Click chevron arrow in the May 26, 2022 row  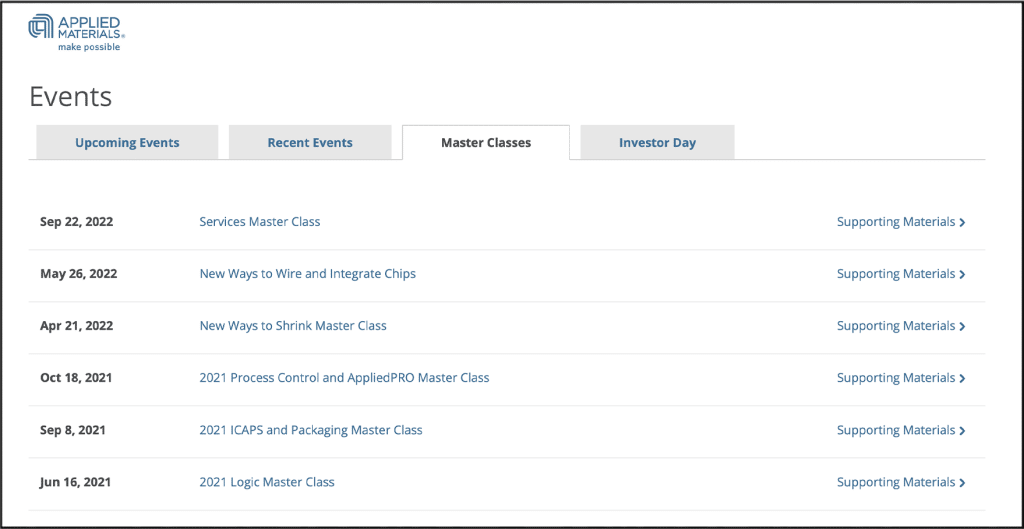962,275
